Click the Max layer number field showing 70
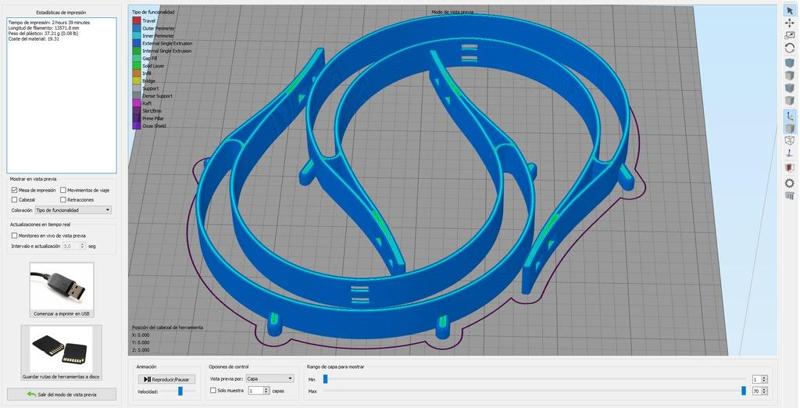The width and height of the screenshot is (800, 408). (x=757, y=391)
